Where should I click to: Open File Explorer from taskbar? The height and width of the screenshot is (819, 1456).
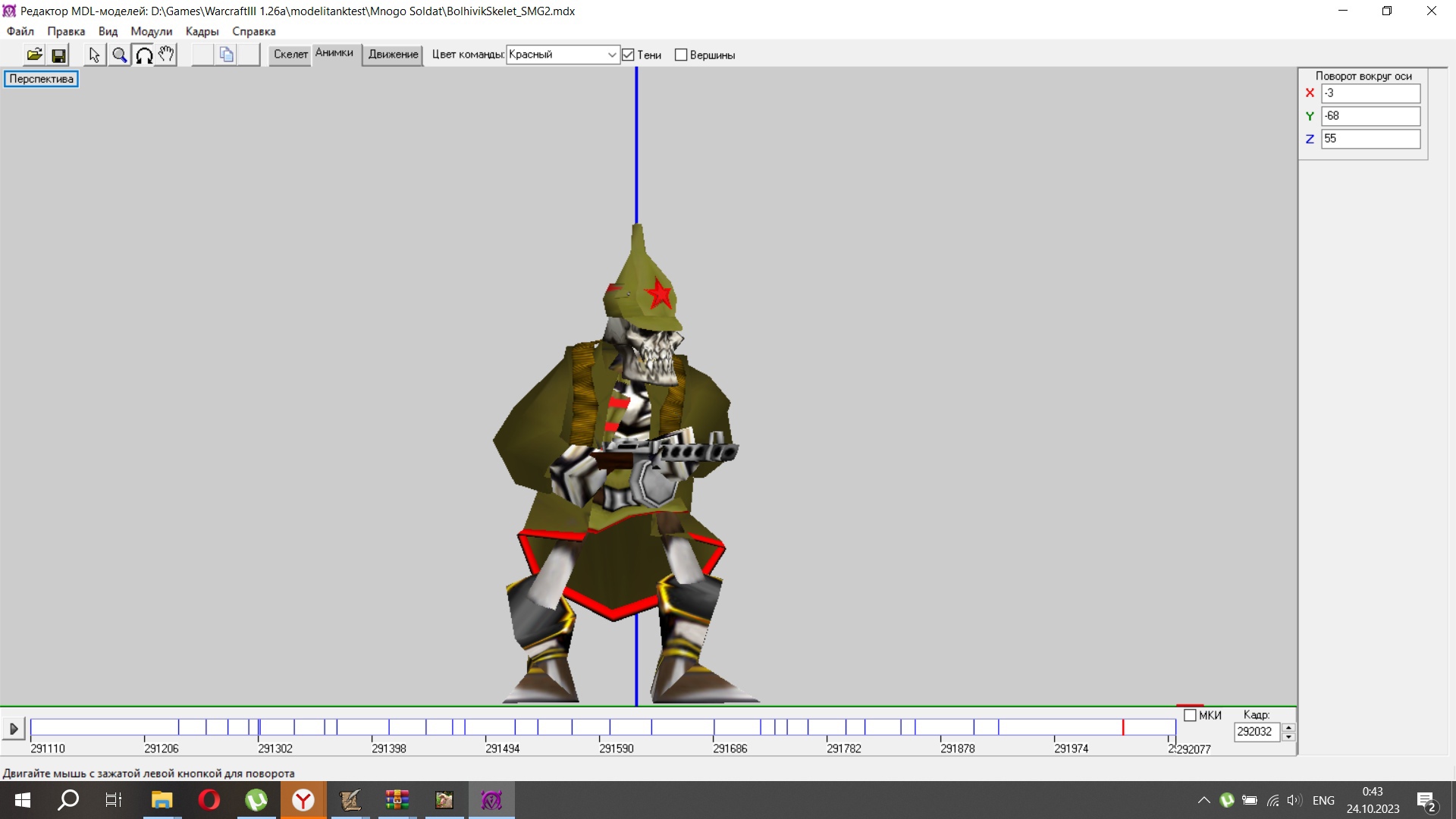[x=162, y=800]
